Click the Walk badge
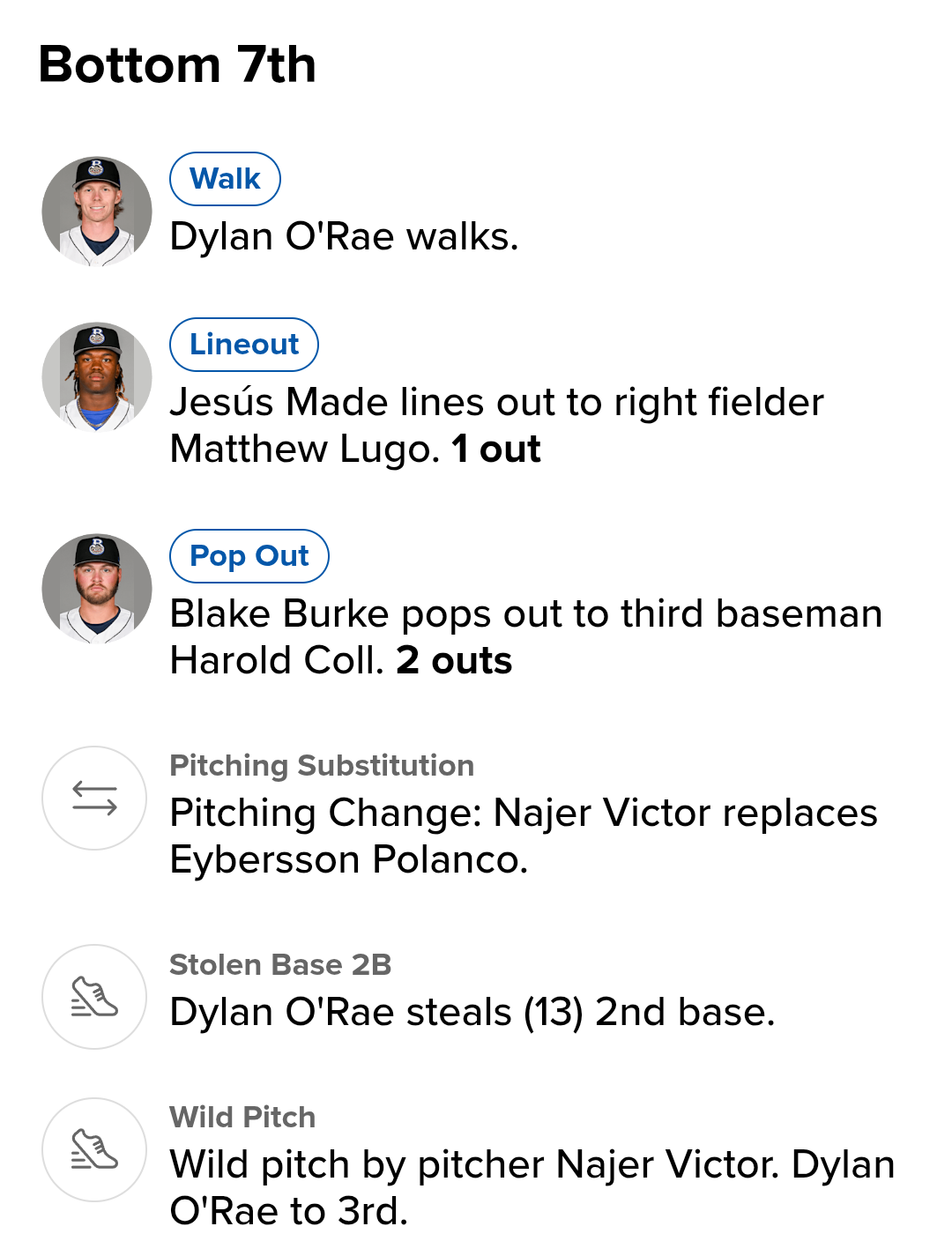Image resolution: width=952 pixels, height=1256 pixels. click(225, 179)
